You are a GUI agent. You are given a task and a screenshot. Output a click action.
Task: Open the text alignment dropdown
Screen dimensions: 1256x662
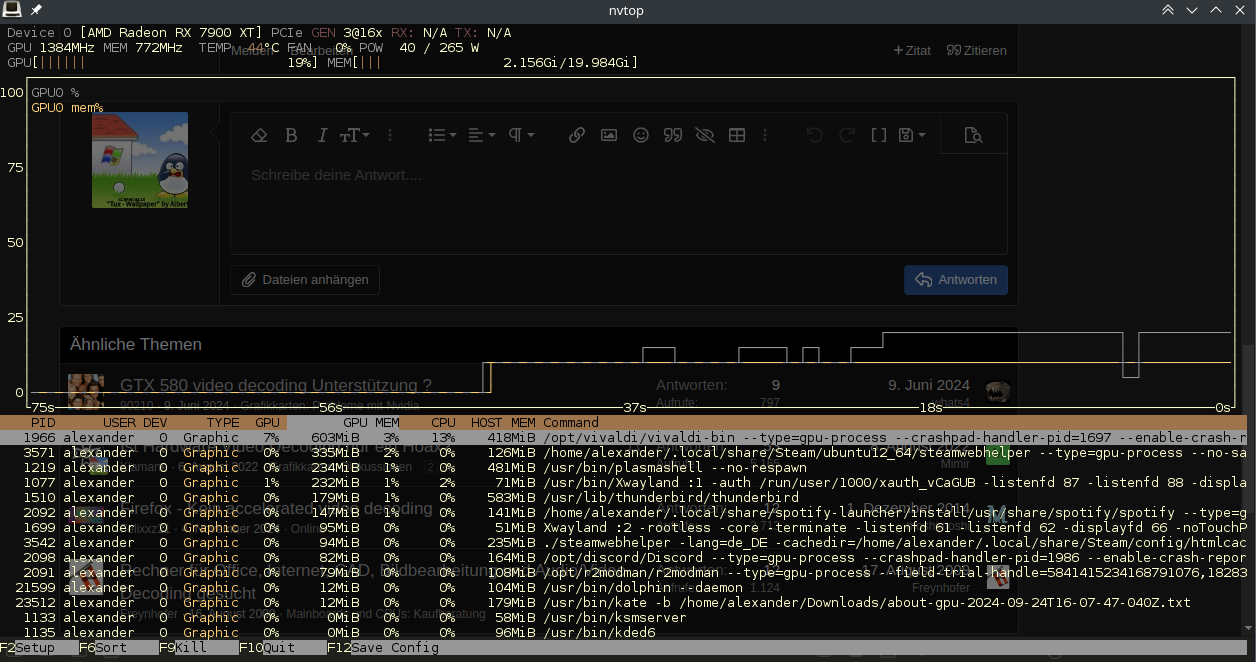click(482, 135)
